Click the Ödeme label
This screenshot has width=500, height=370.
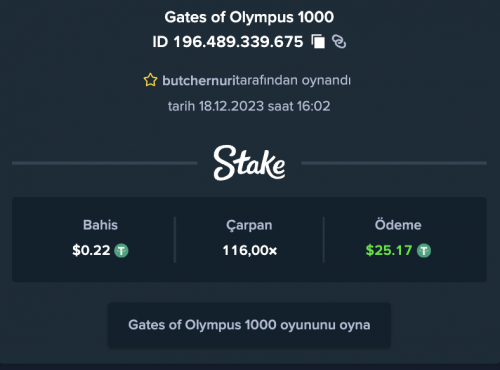click(x=398, y=224)
